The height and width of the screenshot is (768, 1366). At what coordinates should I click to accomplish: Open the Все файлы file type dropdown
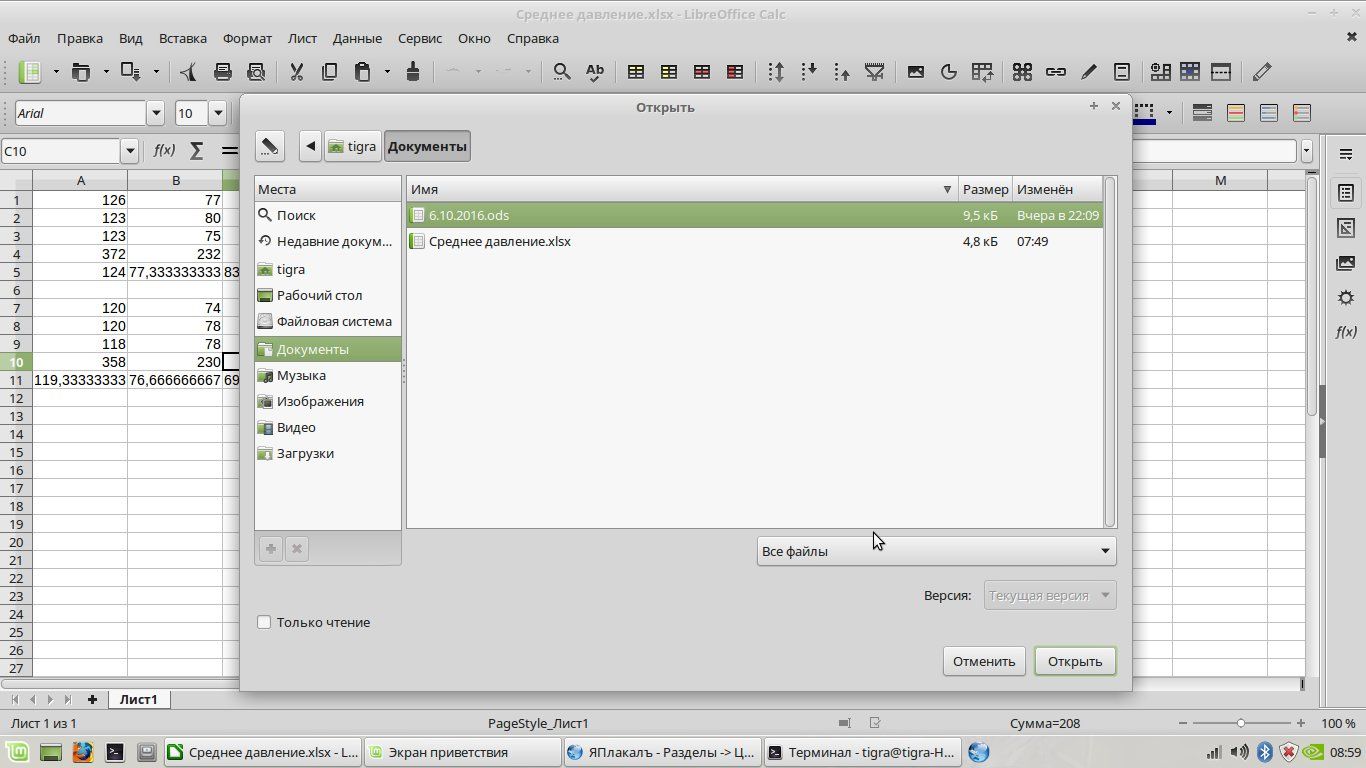coord(936,551)
